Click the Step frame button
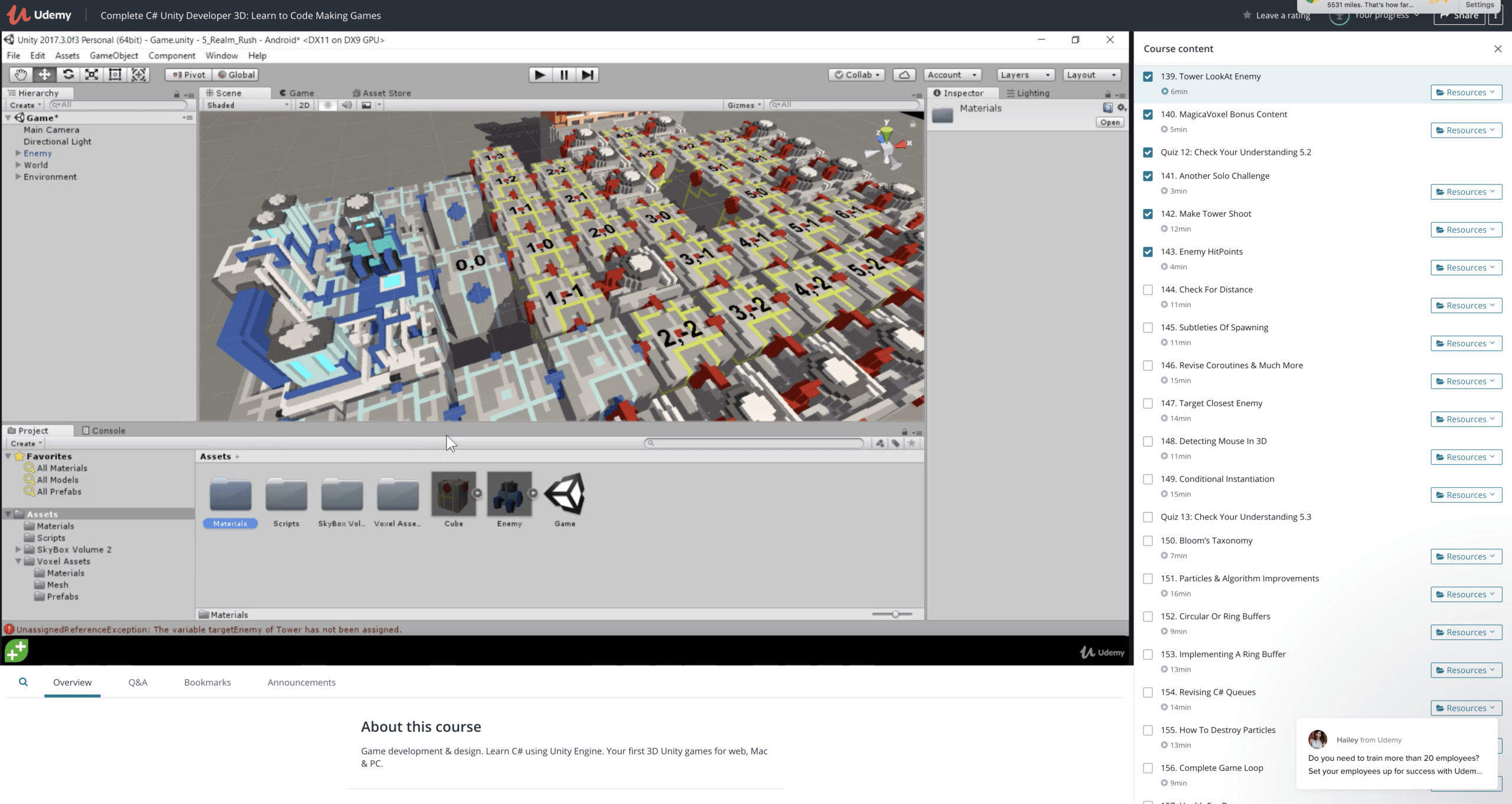Image resolution: width=1512 pixels, height=804 pixels. (x=587, y=74)
